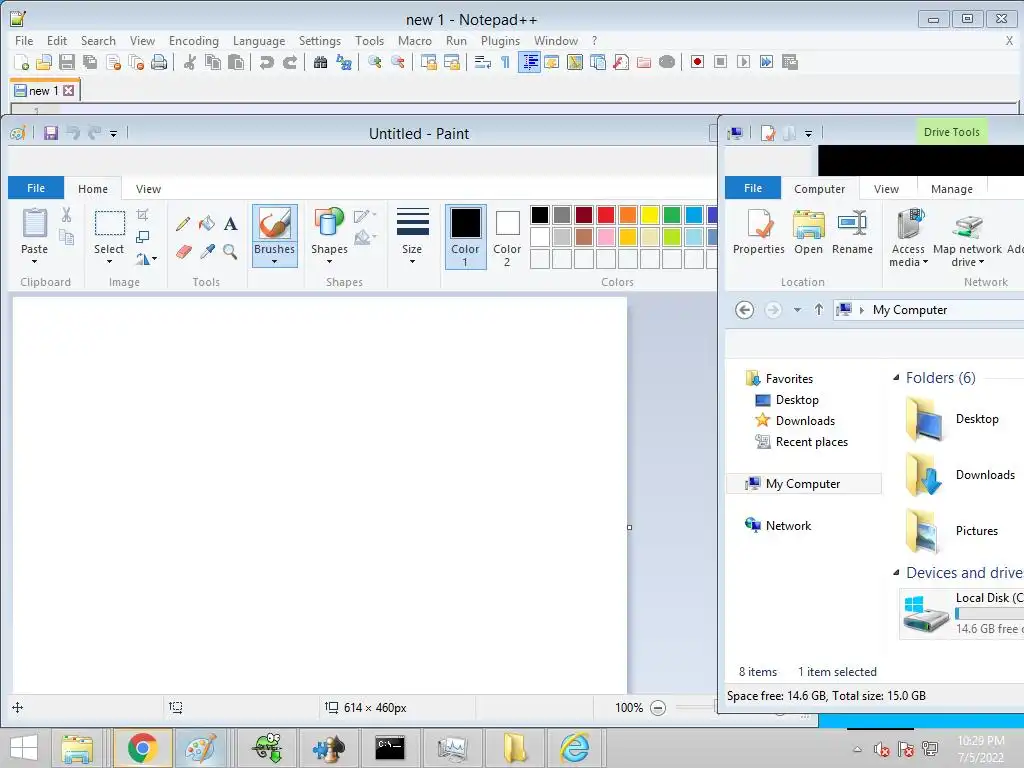Pick the yellow color swatch in Paint
This screenshot has height=768, width=1024.
click(x=650, y=215)
